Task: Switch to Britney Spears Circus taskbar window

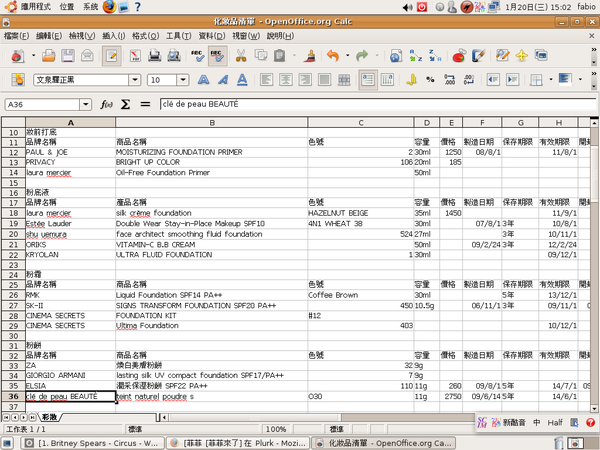Action: tap(92, 443)
